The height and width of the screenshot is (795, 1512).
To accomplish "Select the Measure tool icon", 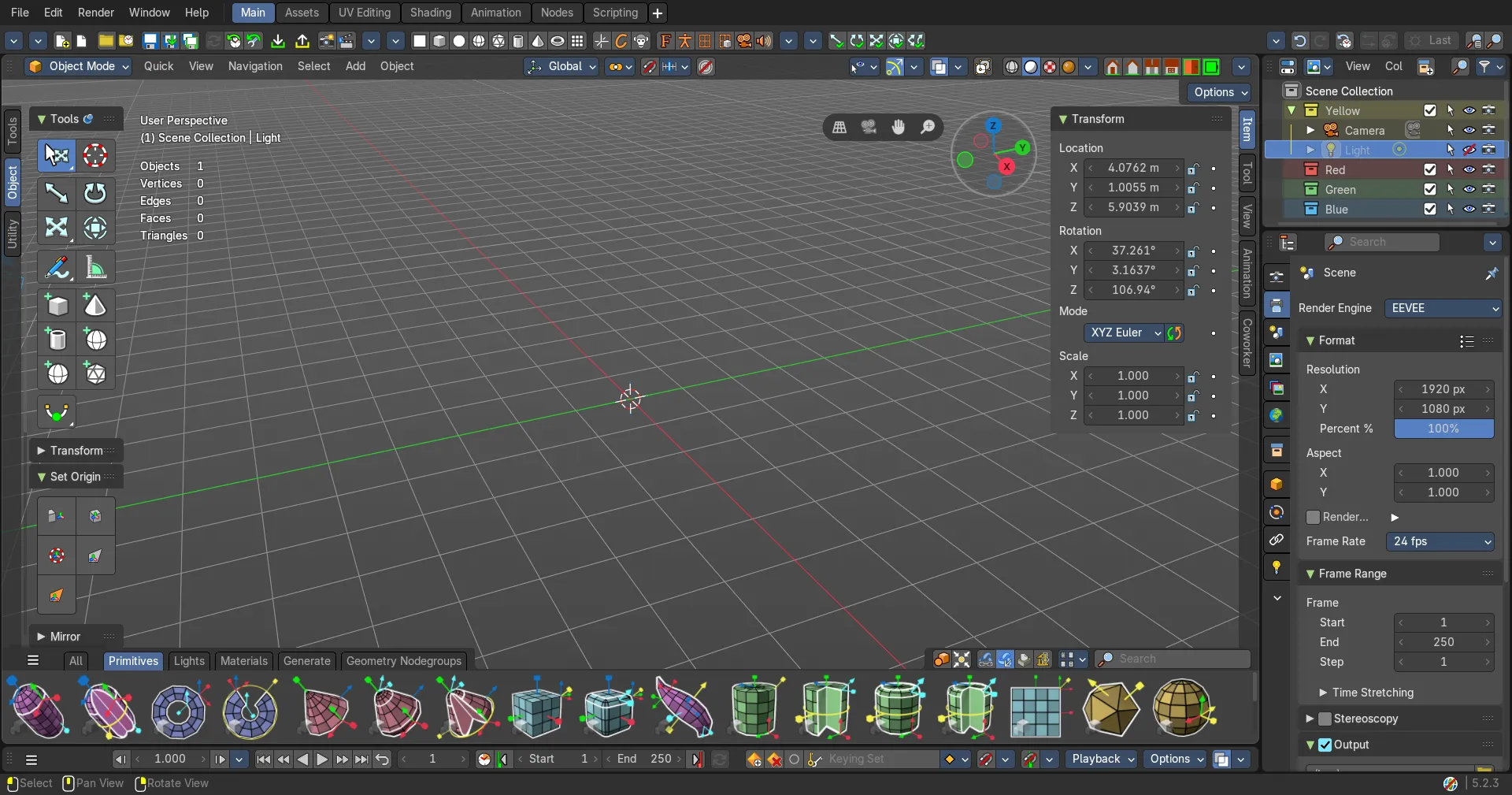I will [x=95, y=268].
